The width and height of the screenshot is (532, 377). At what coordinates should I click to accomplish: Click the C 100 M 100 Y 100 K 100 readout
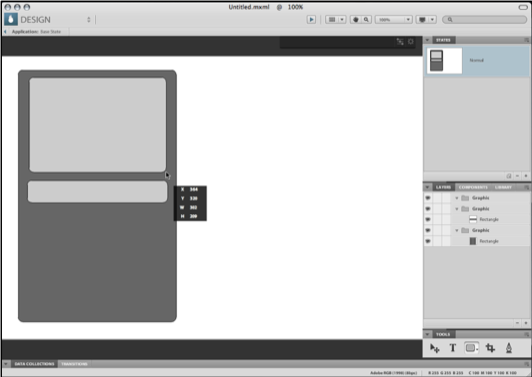493,373
